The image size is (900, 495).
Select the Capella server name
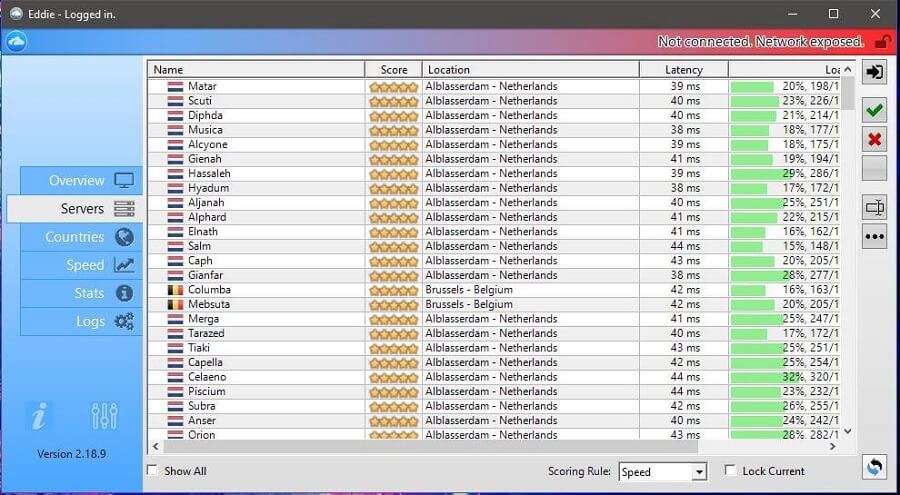[205, 362]
